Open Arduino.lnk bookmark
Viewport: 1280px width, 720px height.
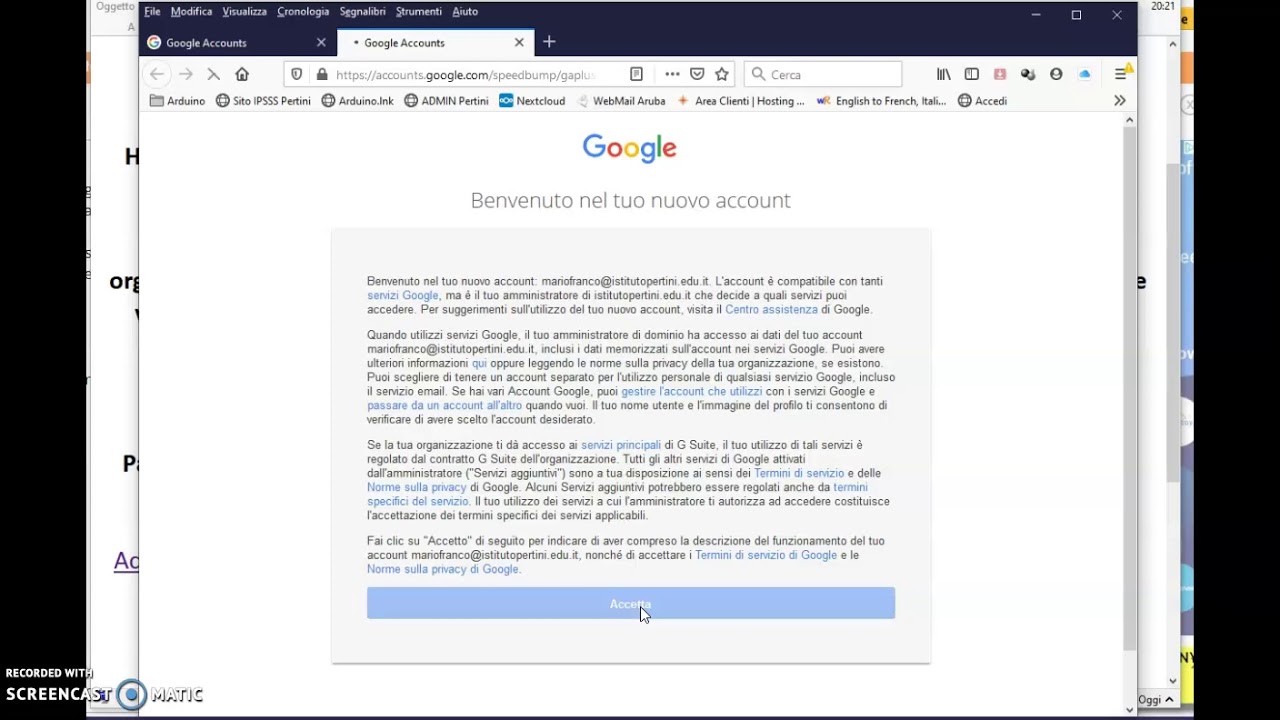[x=357, y=101]
